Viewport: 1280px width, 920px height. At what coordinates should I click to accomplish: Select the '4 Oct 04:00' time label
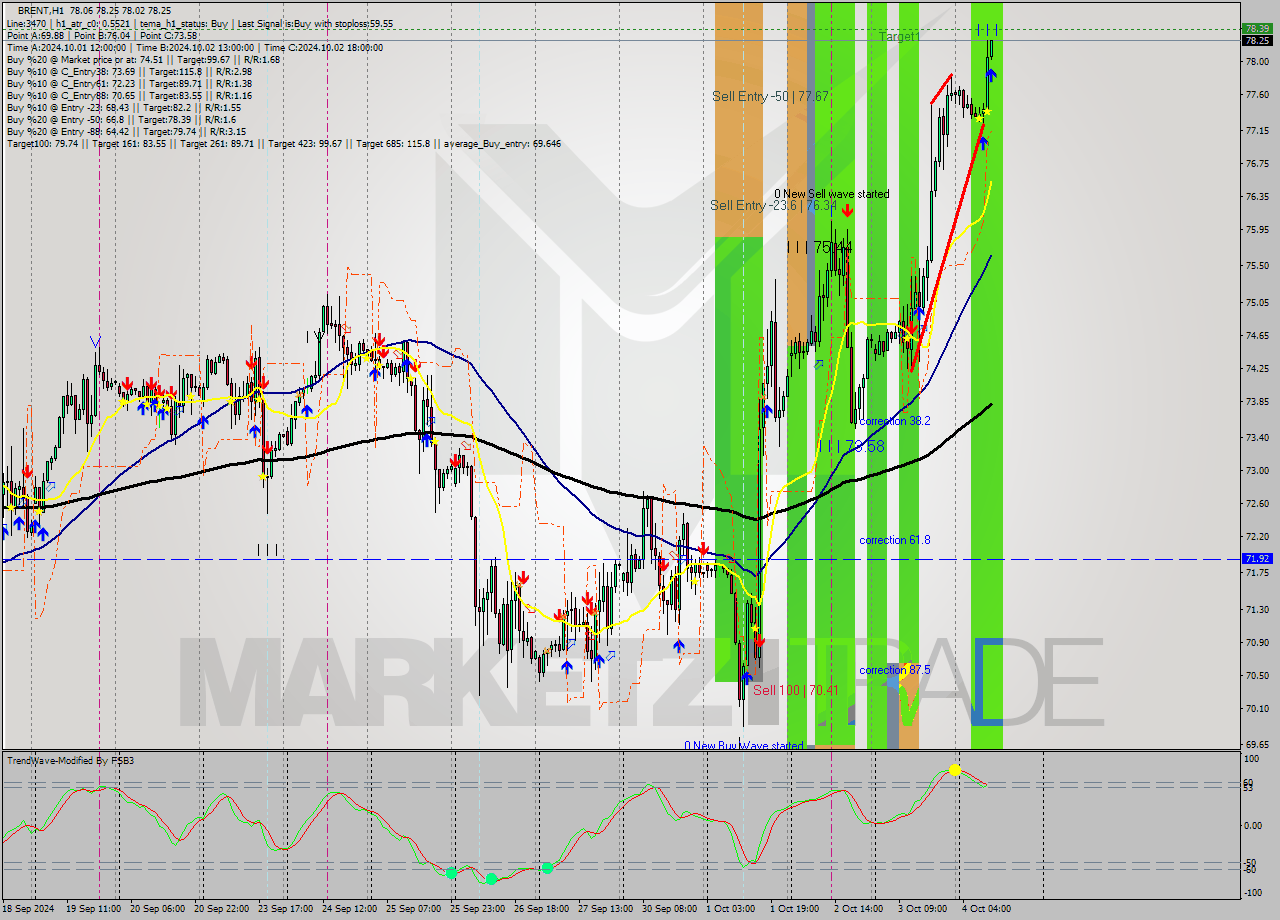[986, 909]
